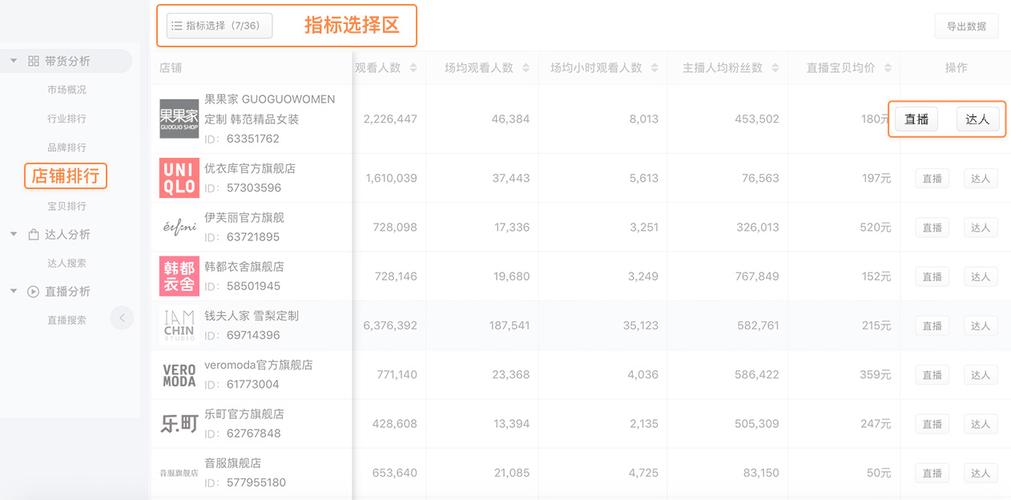The image size is (1011, 500).
Task: Click the 果果家 shop logo
Action: pos(179,119)
